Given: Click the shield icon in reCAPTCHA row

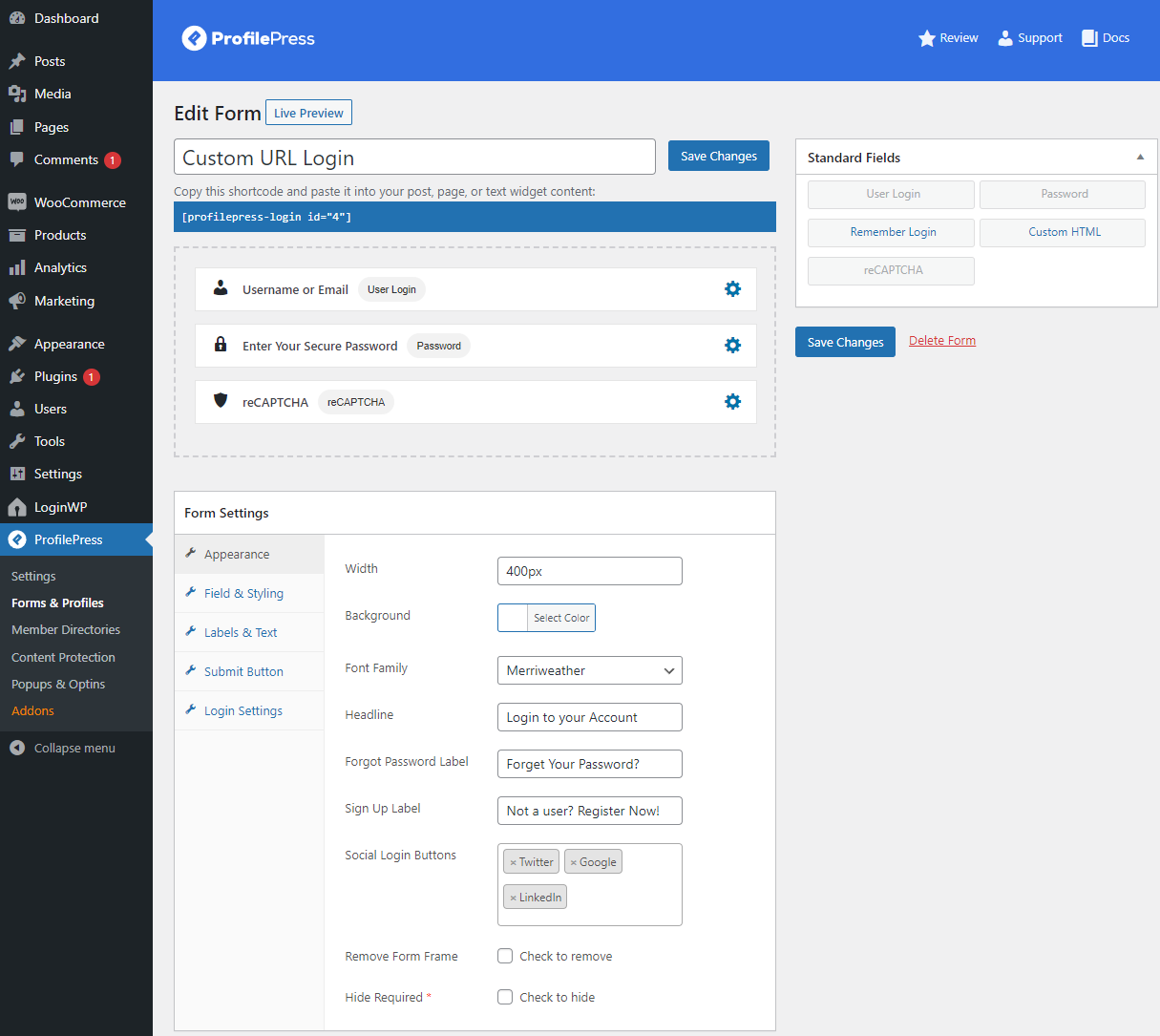Looking at the screenshot, I should (x=221, y=401).
